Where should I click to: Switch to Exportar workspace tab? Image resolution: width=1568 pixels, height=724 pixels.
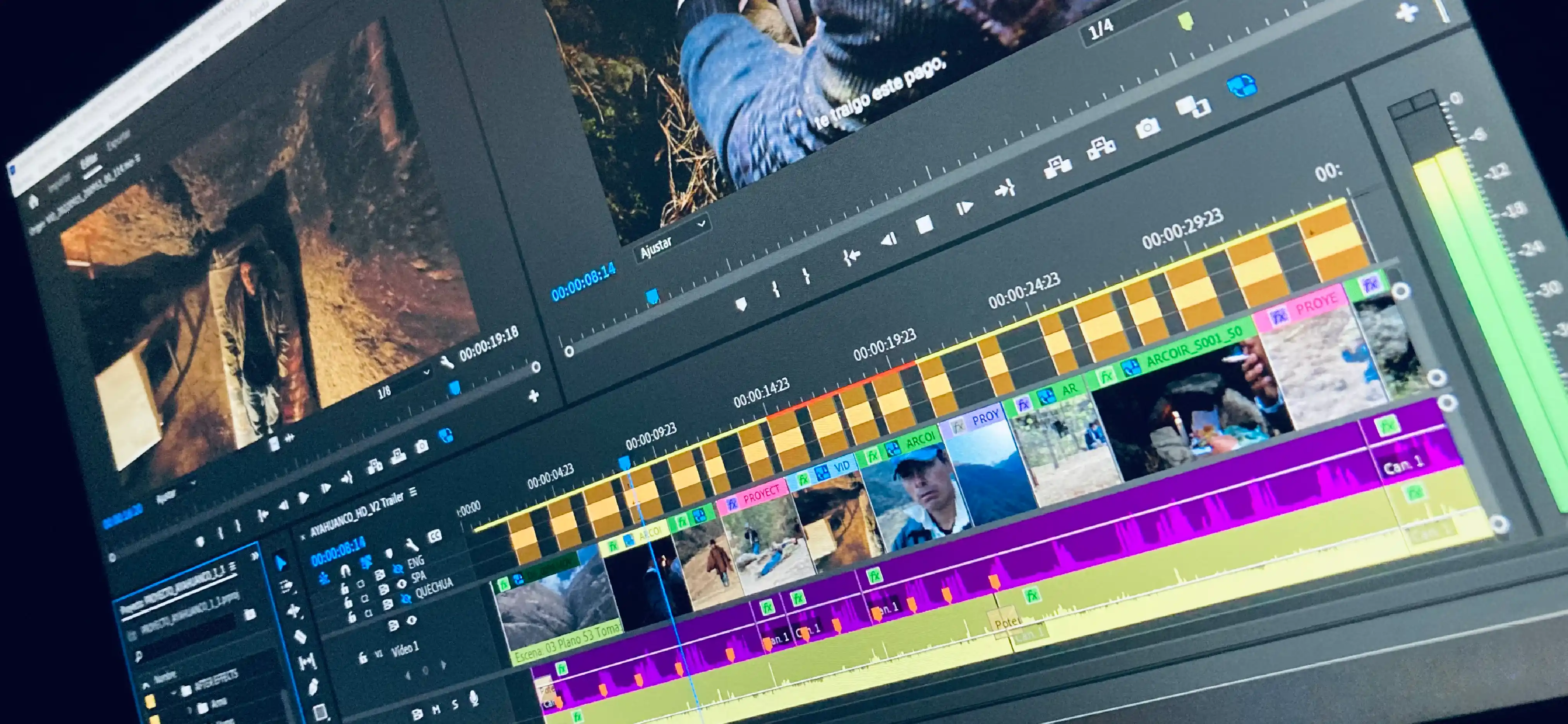(x=118, y=140)
